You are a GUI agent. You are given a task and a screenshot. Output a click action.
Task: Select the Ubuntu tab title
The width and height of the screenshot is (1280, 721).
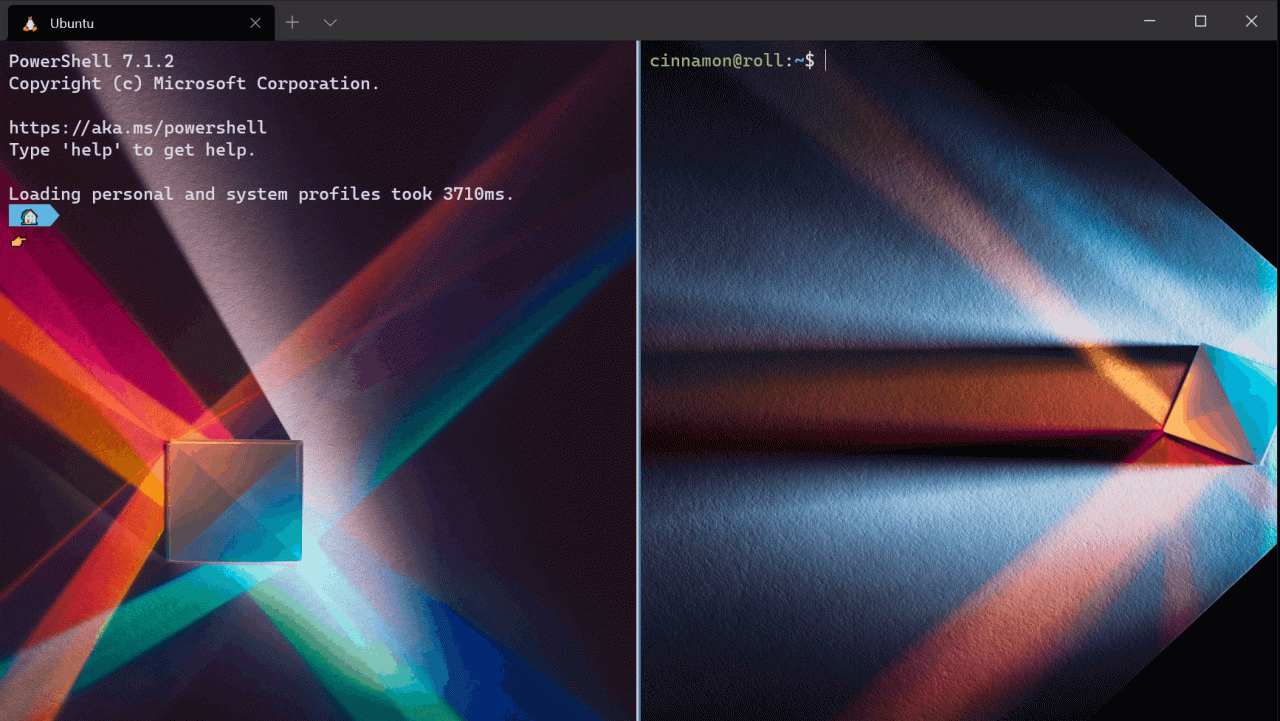72,23
